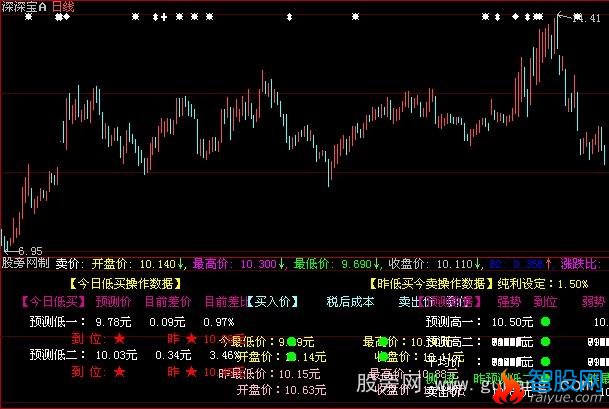609x409 pixels.
Task: Click the 开盘价: 10.63元 entry
Action: [282, 390]
